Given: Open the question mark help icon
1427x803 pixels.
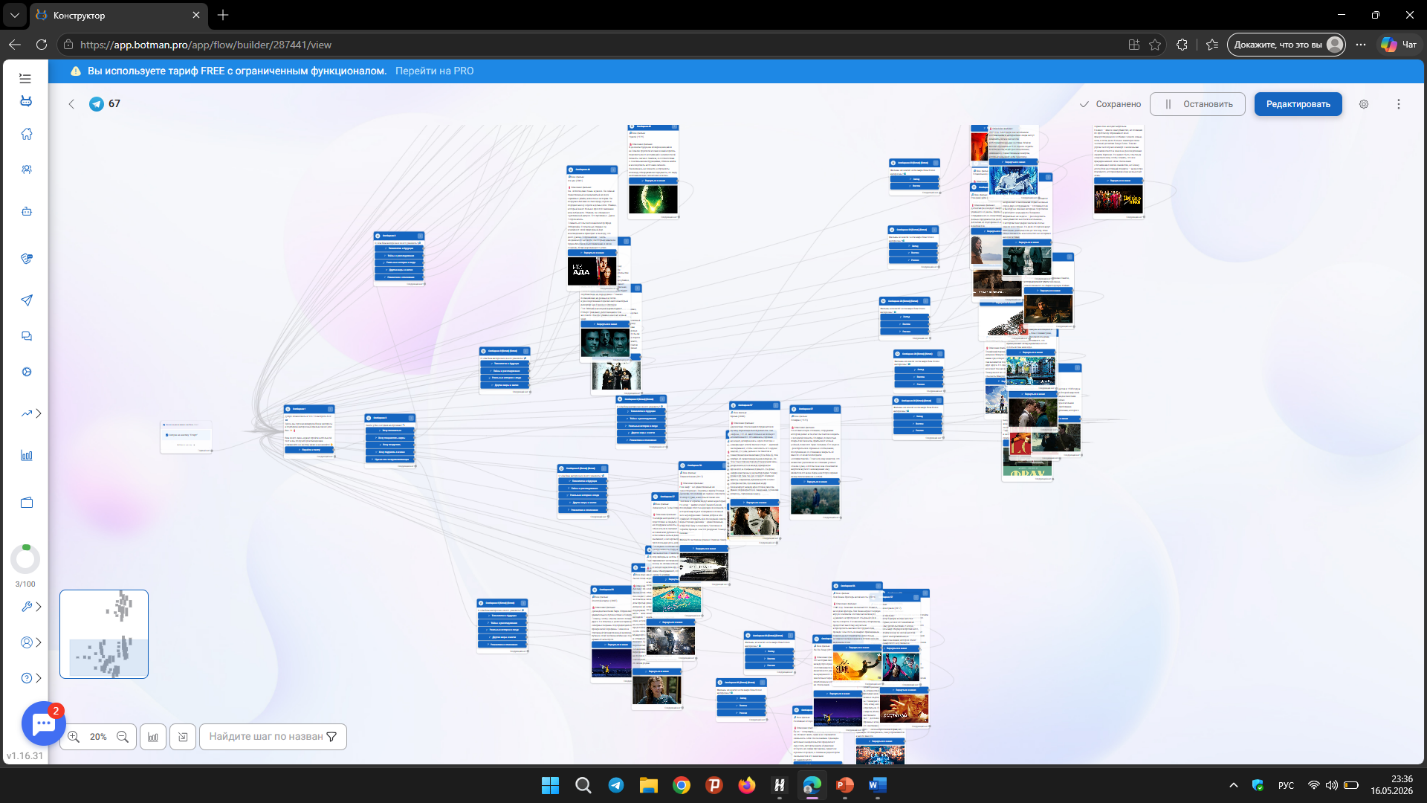Looking at the screenshot, I should 26,678.
